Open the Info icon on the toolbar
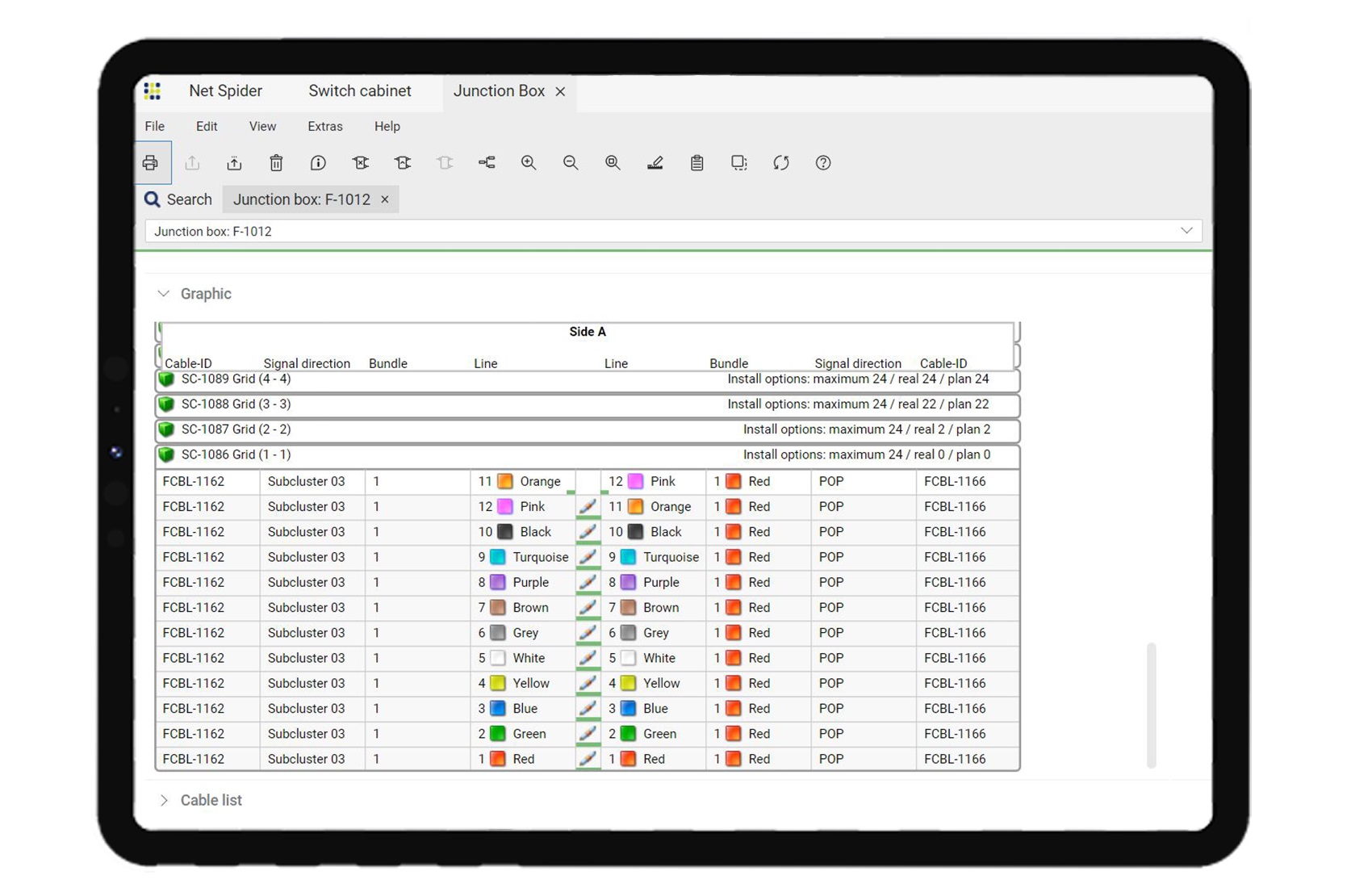 [x=318, y=162]
